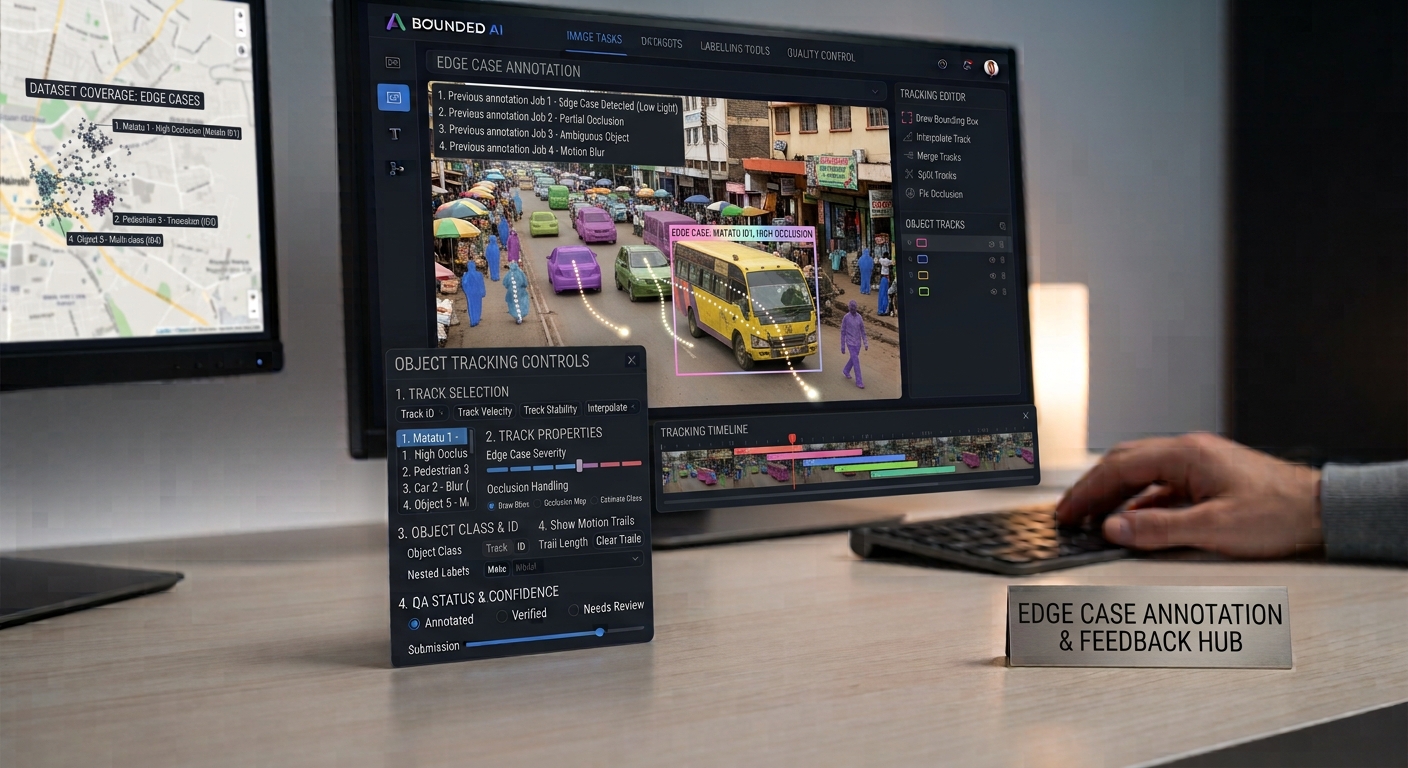Open the notification icon beside the avatar

tap(967, 66)
